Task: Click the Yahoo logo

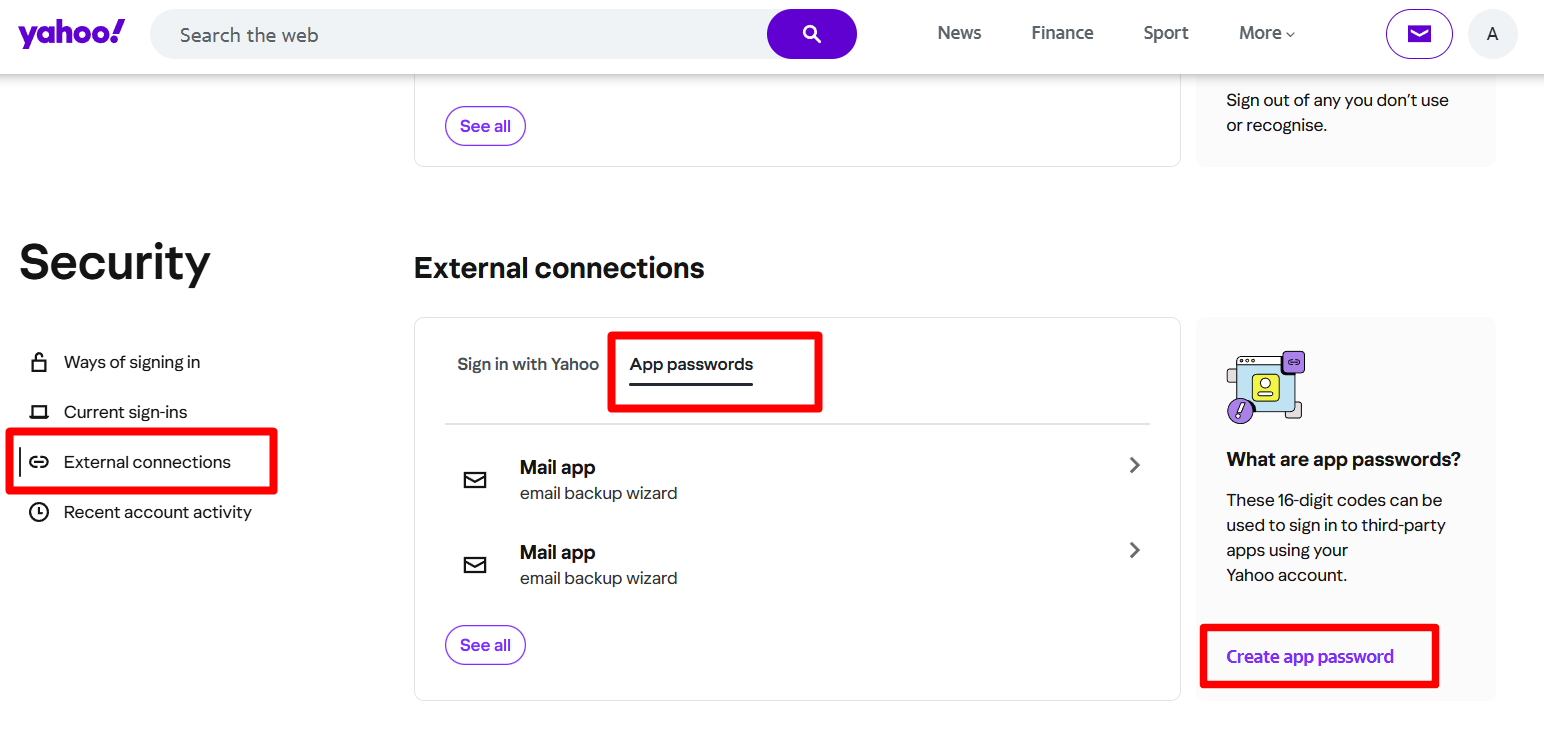Action: coord(72,34)
